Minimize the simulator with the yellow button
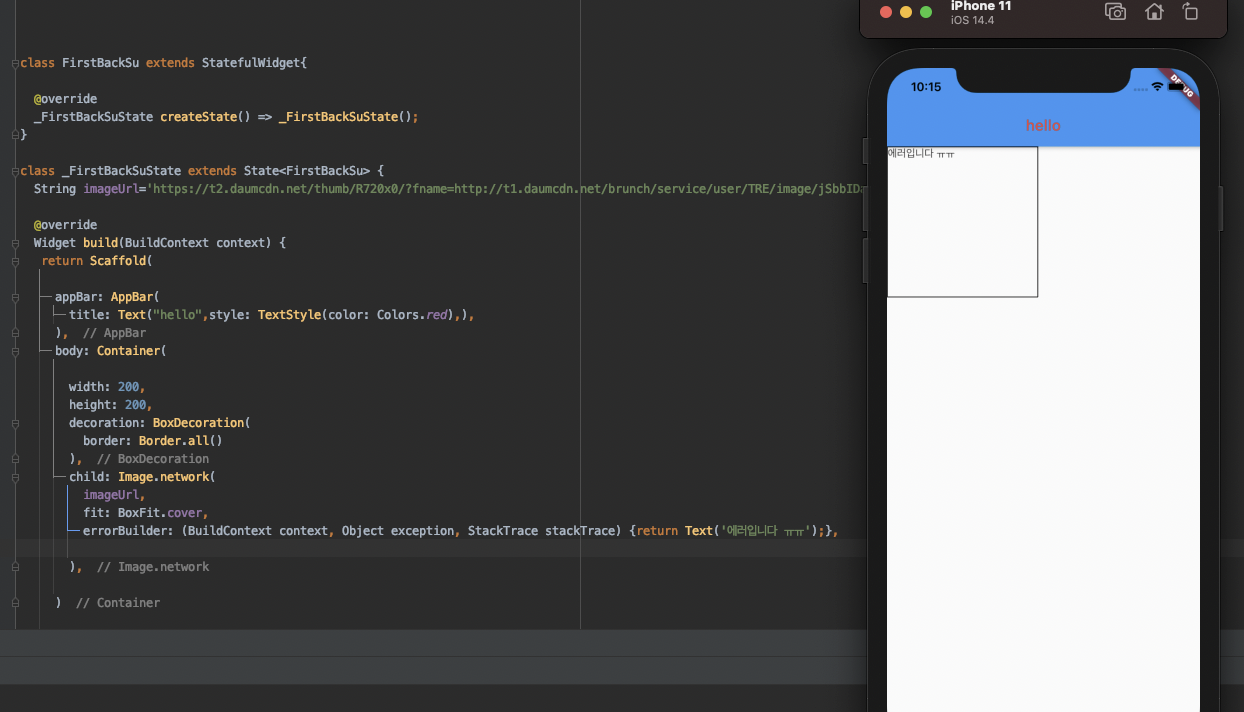Viewport: 1244px width, 712px height. (906, 12)
